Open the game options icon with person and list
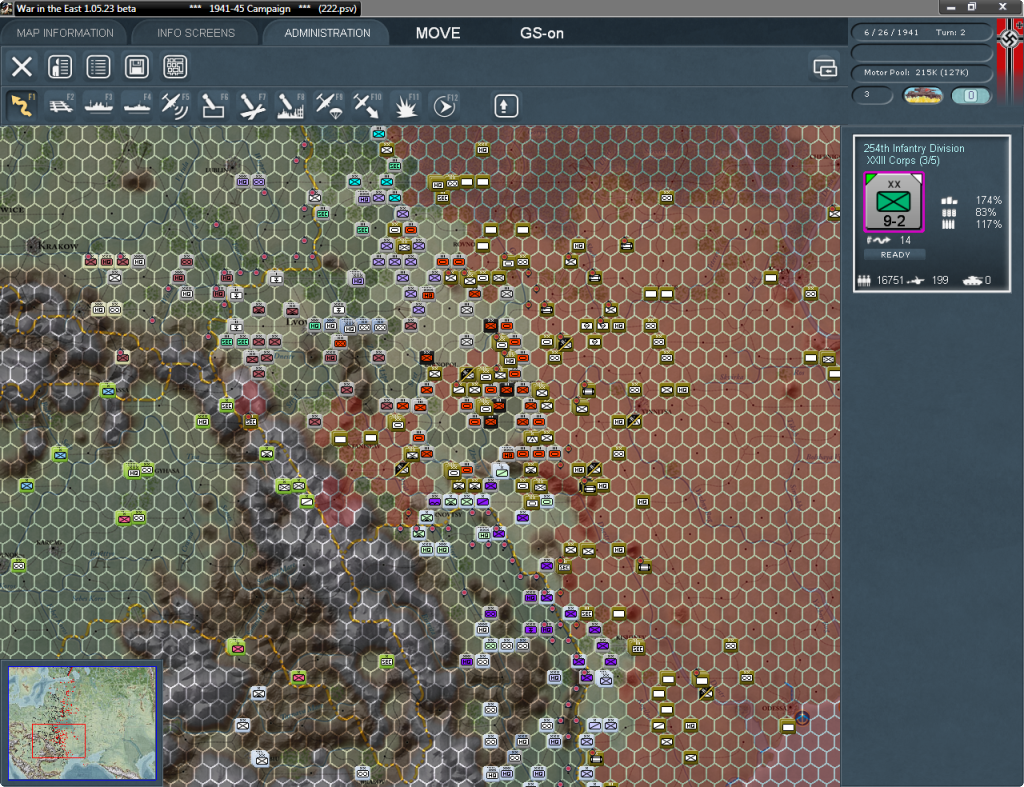This screenshot has width=1024, height=787. 60,67
